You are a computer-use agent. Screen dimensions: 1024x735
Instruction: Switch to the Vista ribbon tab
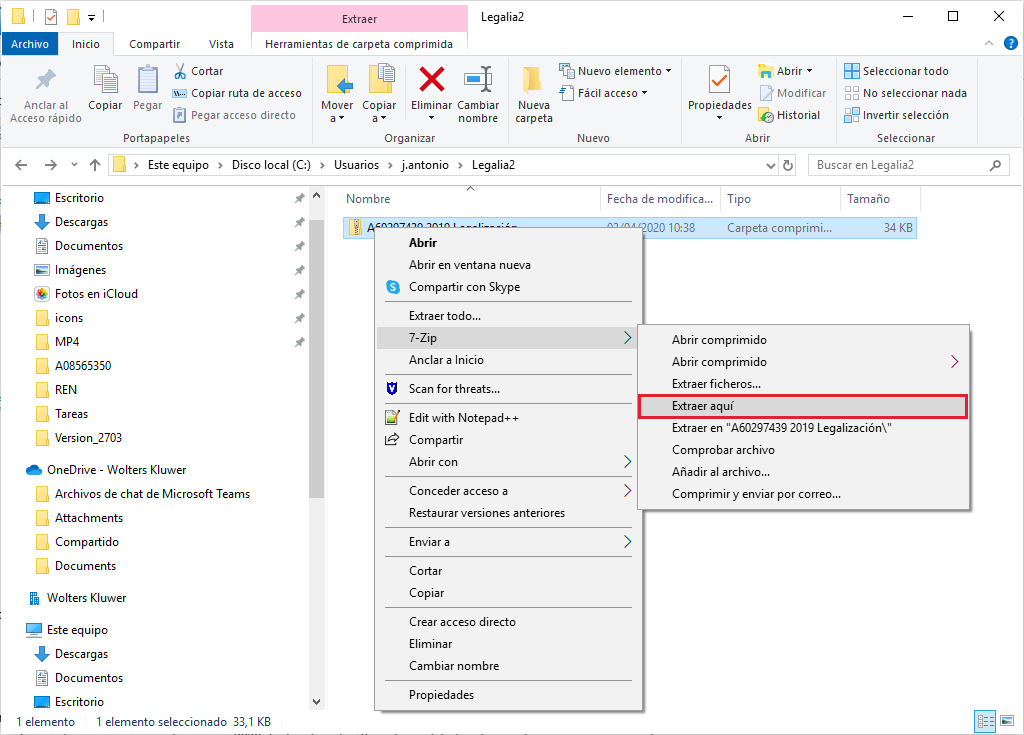221,44
